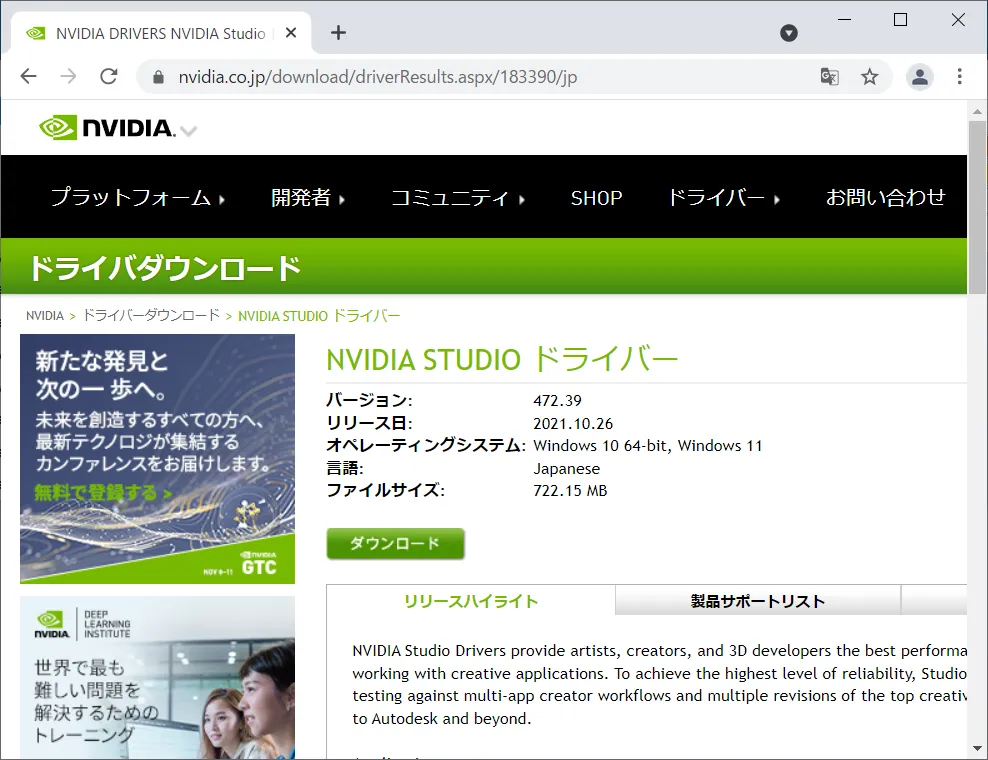Image resolution: width=988 pixels, height=760 pixels.
Task: Open the 開発者 menu
Action: pos(307,198)
